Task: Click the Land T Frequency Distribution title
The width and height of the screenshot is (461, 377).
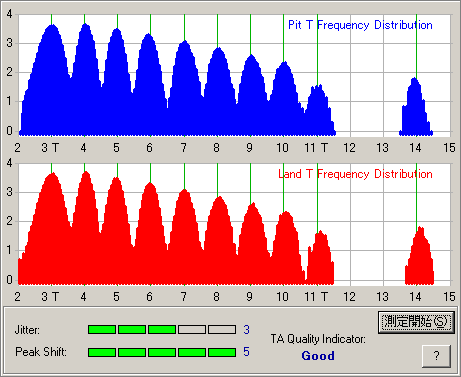Action: pos(355,174)
